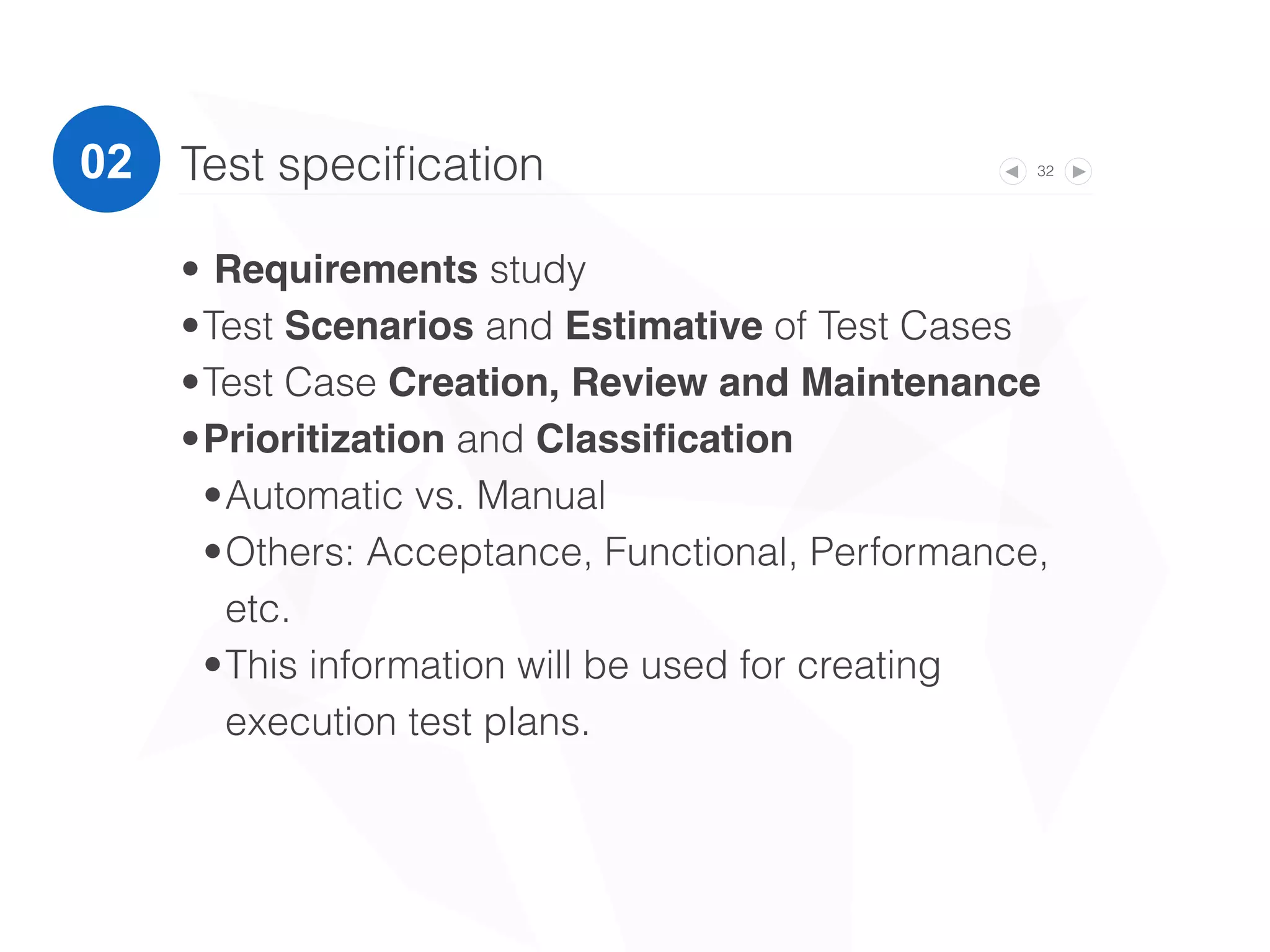Click the etc. continuation line
The image size is (1270, 952).
(257, 609)
